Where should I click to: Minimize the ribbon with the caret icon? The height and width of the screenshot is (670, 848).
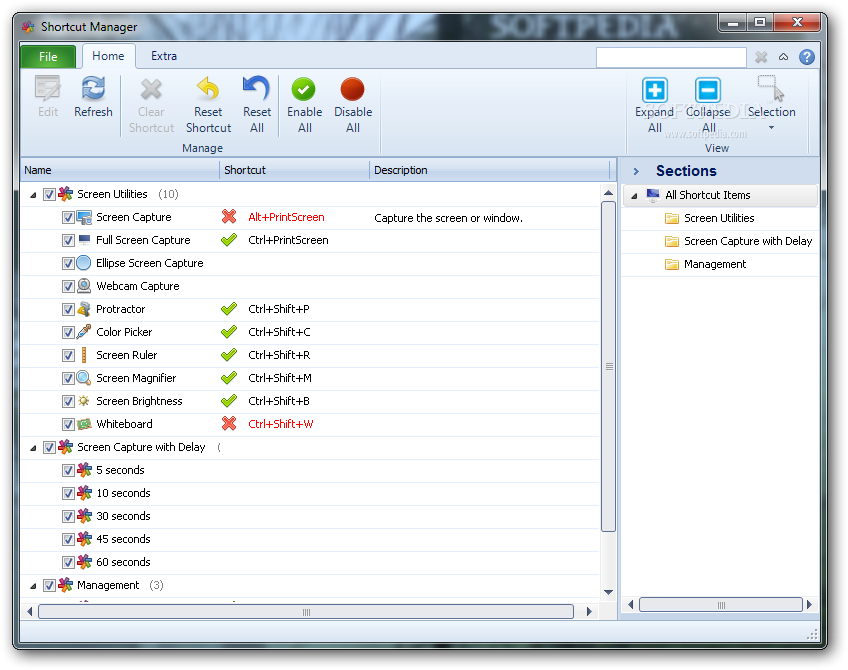point(783,57)
